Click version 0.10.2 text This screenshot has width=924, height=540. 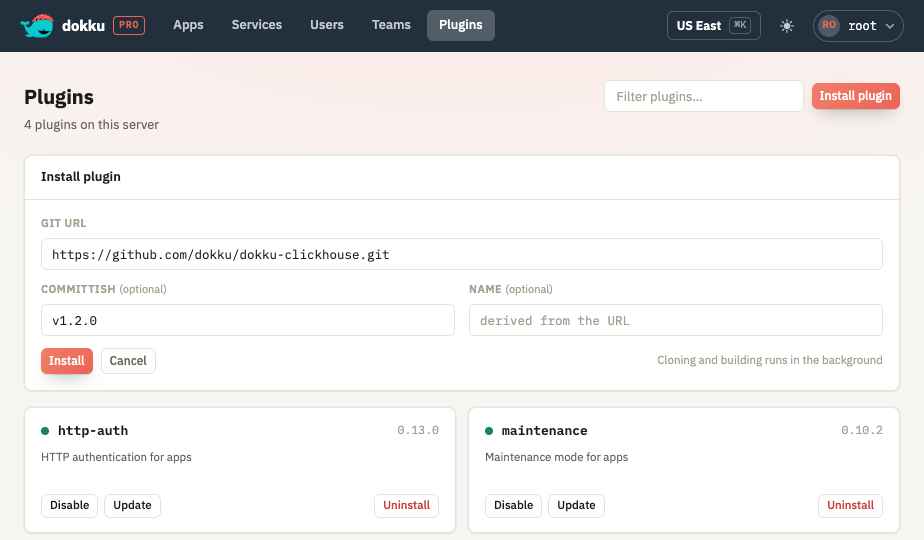click(862, 430)
